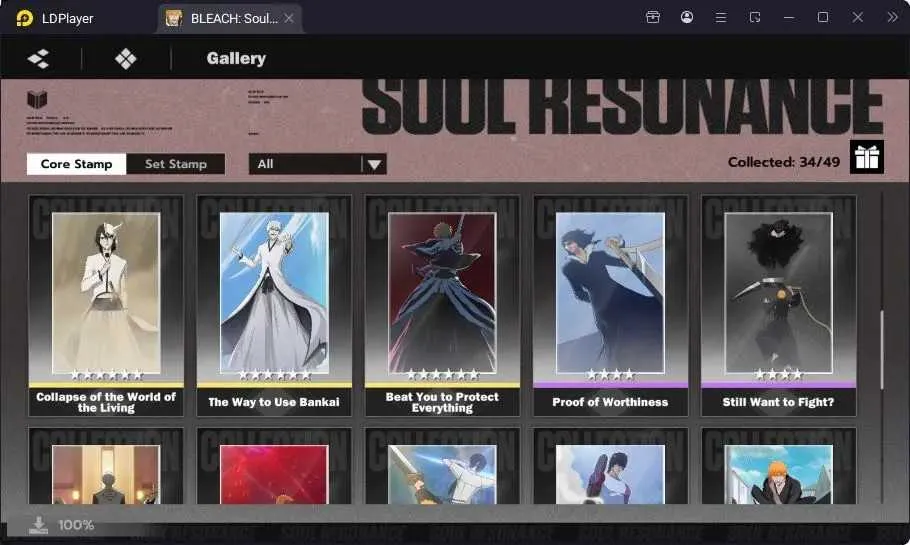Switch to the BLEACH: Soul... tab

pos(230,19)
